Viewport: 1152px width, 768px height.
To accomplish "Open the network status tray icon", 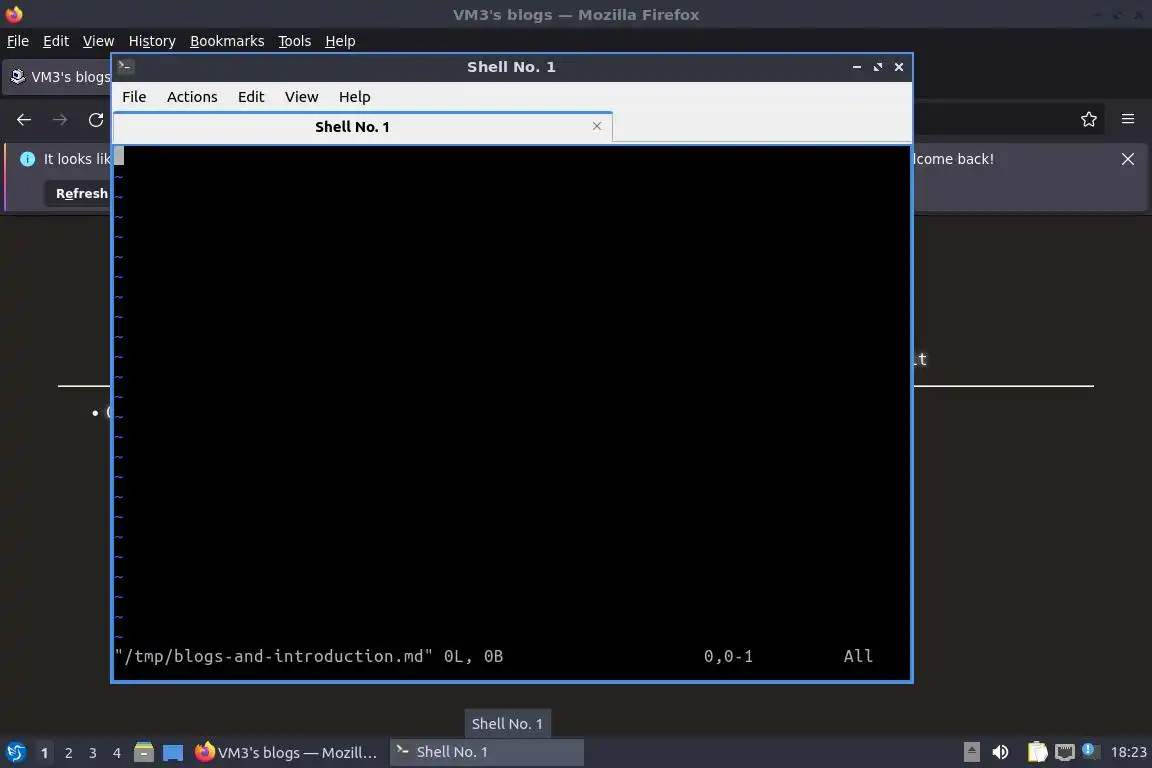I will [x=1065, y=752].
